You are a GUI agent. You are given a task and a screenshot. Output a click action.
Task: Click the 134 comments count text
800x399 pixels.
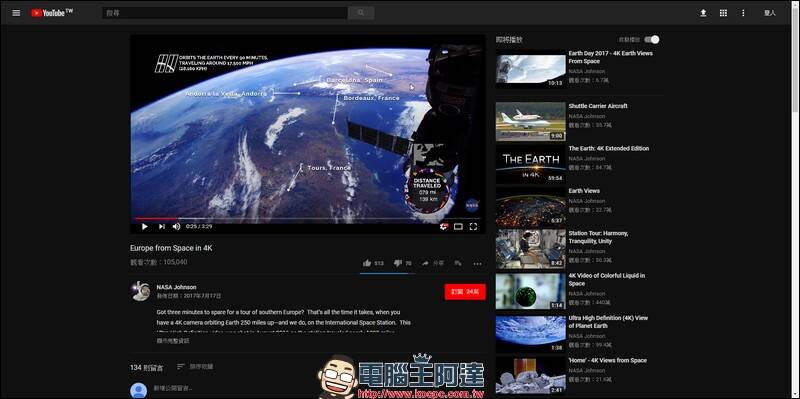(x=146, y=367)
